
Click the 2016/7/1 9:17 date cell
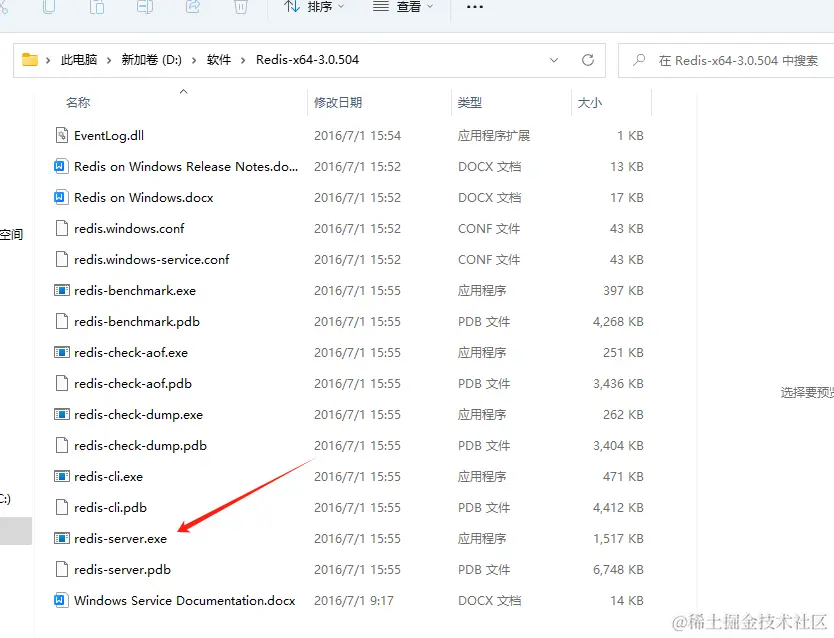pos(354,601)
